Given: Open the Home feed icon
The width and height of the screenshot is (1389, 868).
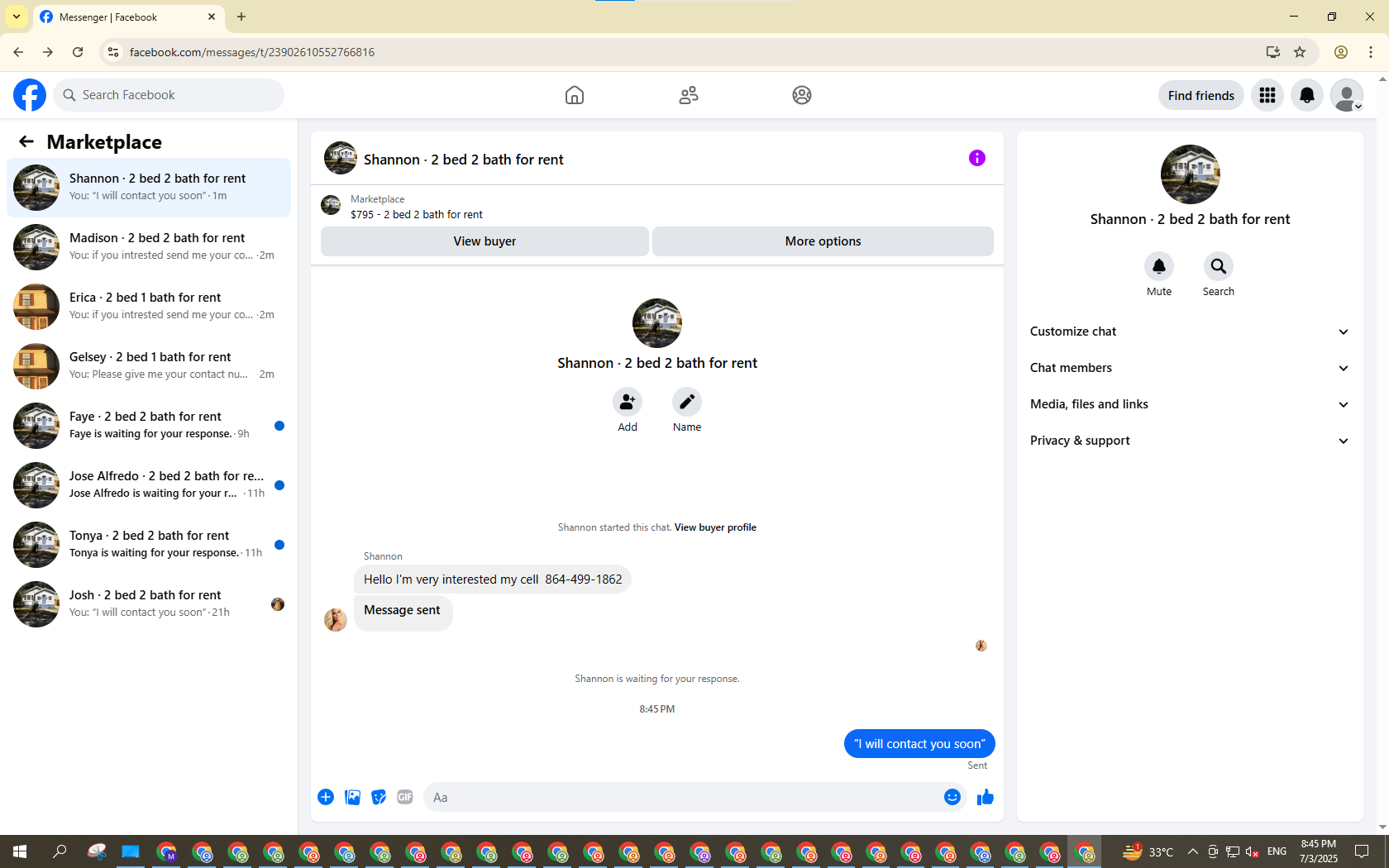Looking at the screenshot, I should [x=575, y=95].
